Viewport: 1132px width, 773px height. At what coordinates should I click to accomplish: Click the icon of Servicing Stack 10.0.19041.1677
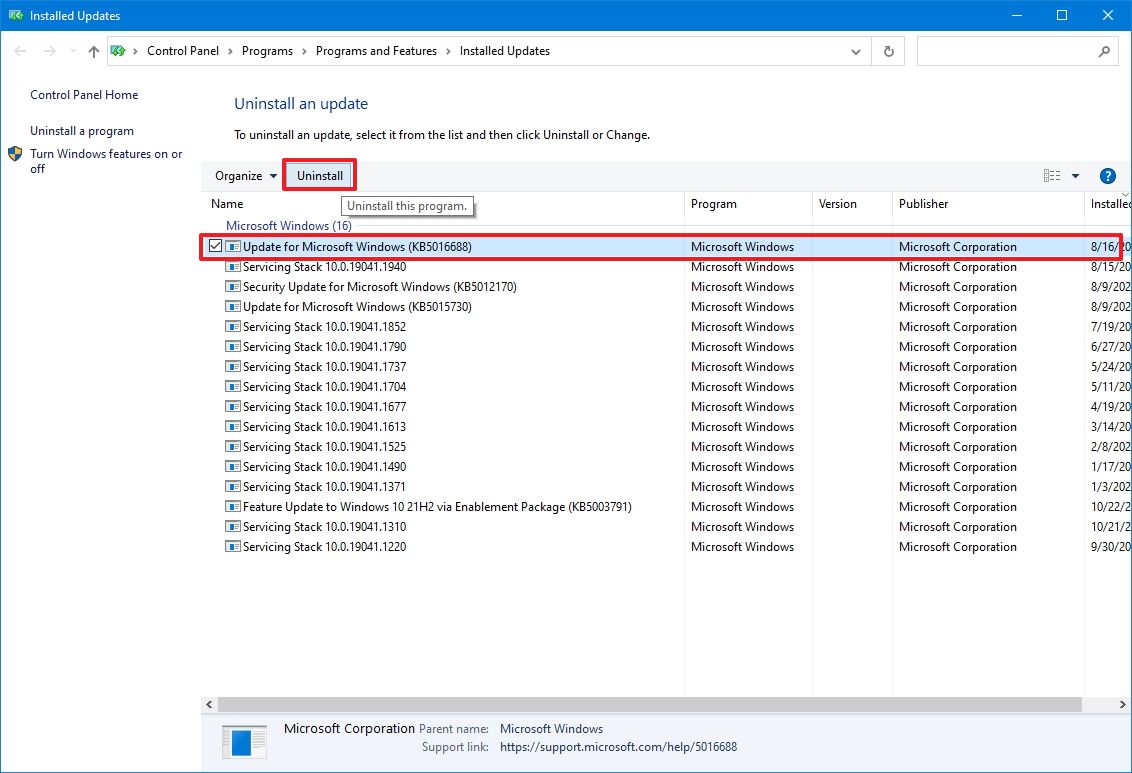pos(232,407)
